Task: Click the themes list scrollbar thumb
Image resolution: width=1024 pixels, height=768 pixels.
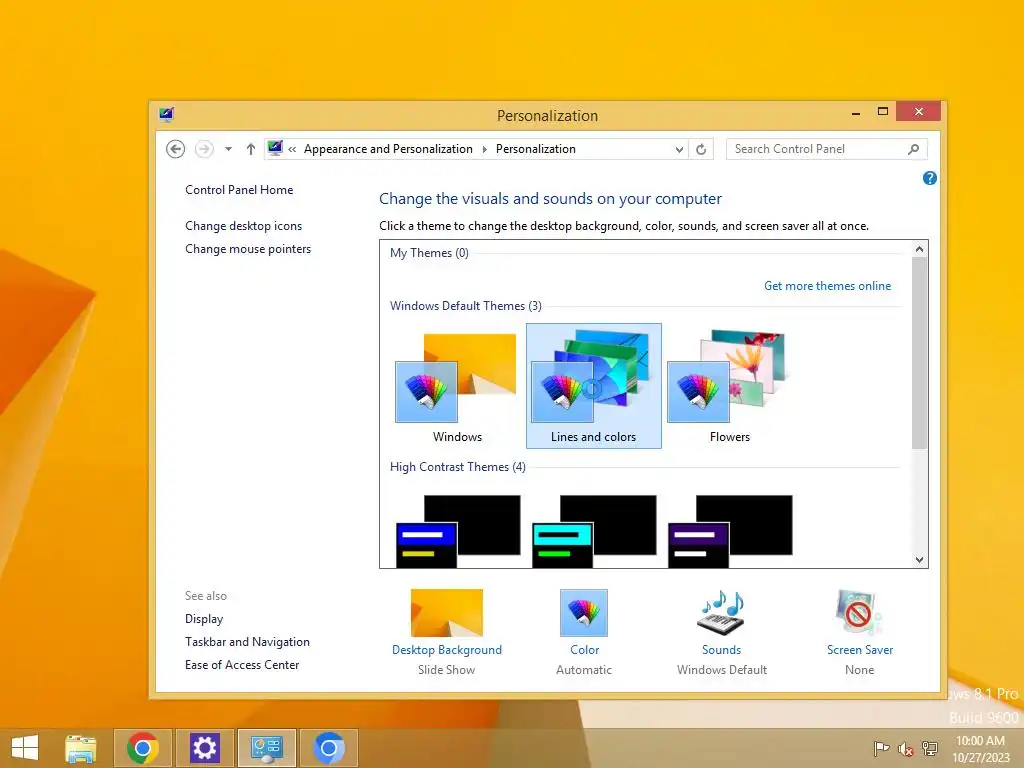Action: click(x=919, y=353)
